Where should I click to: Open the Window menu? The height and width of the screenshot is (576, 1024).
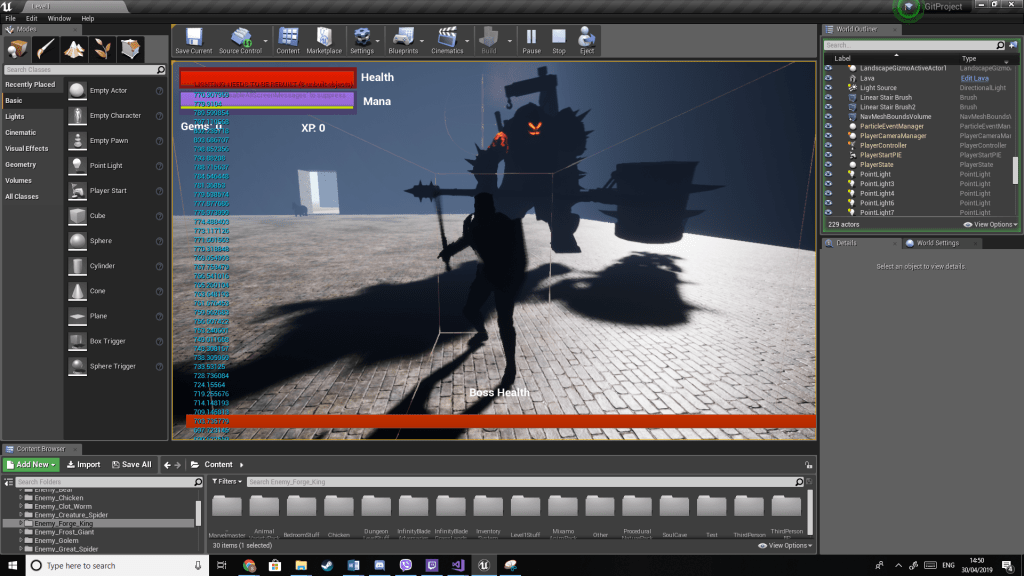pos(59,18)
